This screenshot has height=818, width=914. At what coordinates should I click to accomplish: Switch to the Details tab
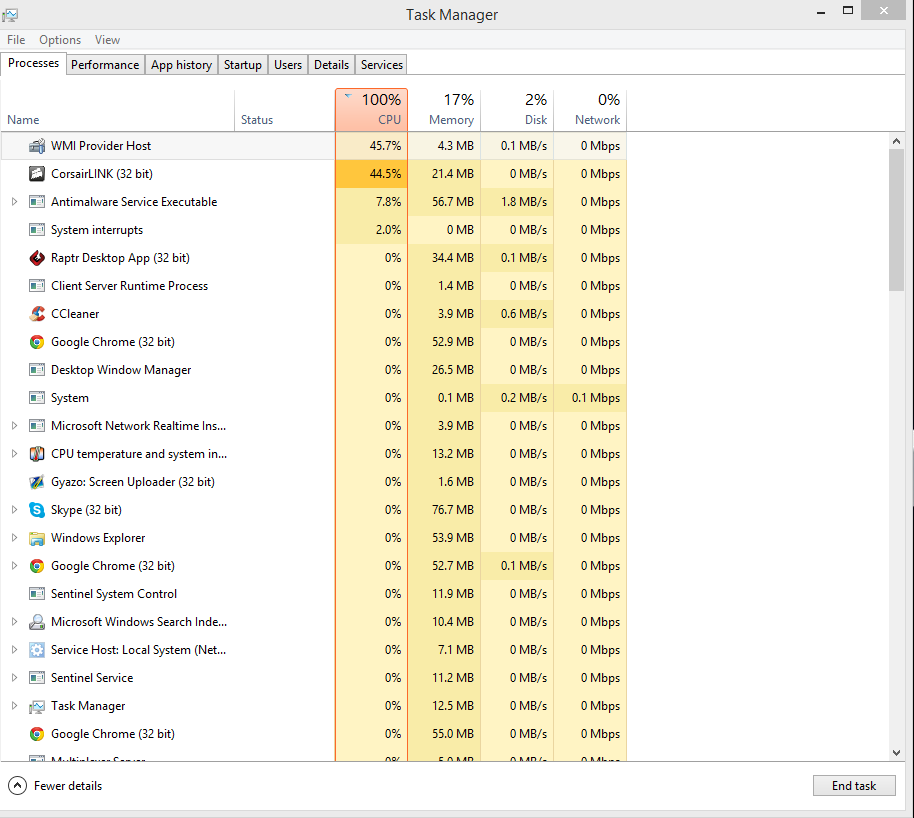(331, 65)
